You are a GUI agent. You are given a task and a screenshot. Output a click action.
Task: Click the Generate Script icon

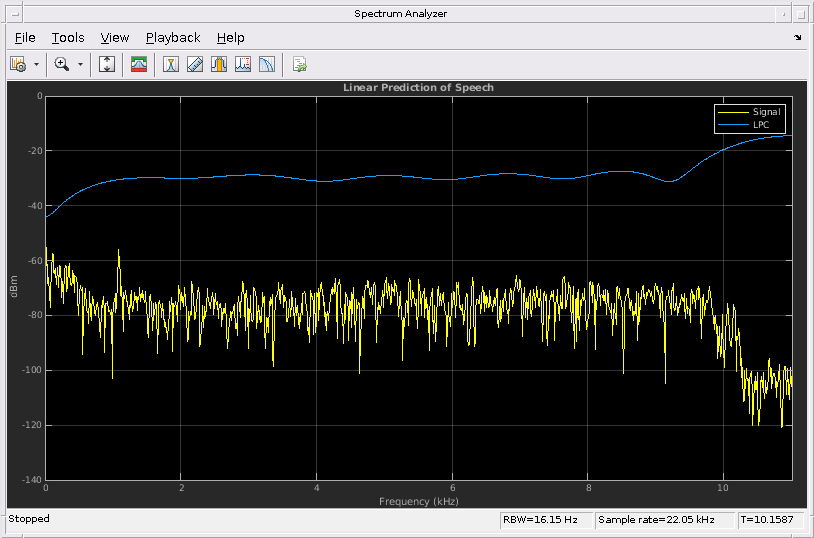pos(299,64)
